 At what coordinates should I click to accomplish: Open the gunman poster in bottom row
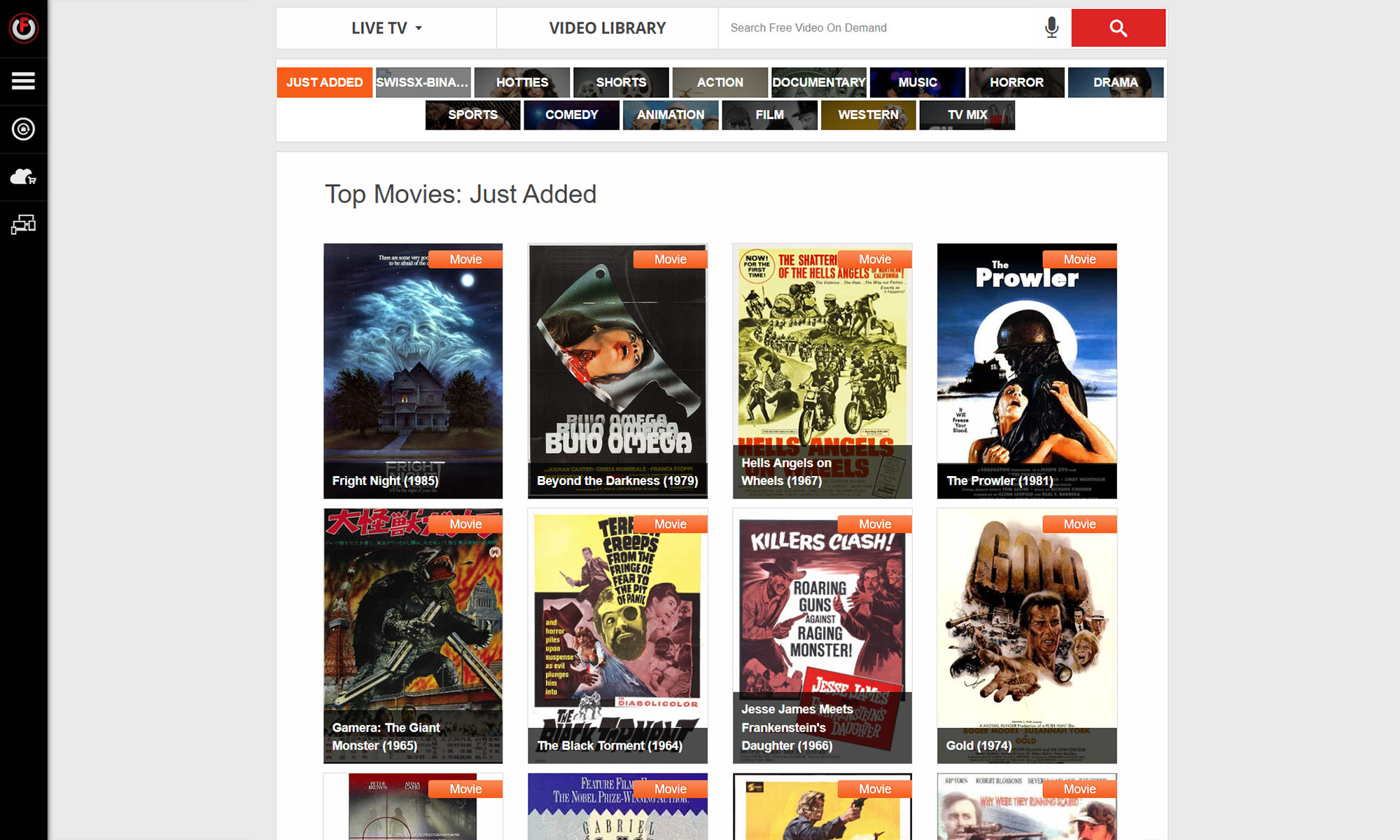(822, 806)
